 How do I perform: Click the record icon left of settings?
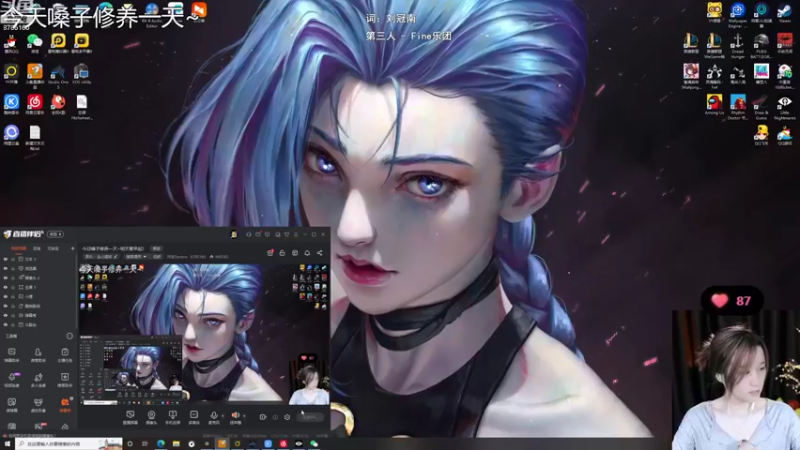click(x=262, y=417)
